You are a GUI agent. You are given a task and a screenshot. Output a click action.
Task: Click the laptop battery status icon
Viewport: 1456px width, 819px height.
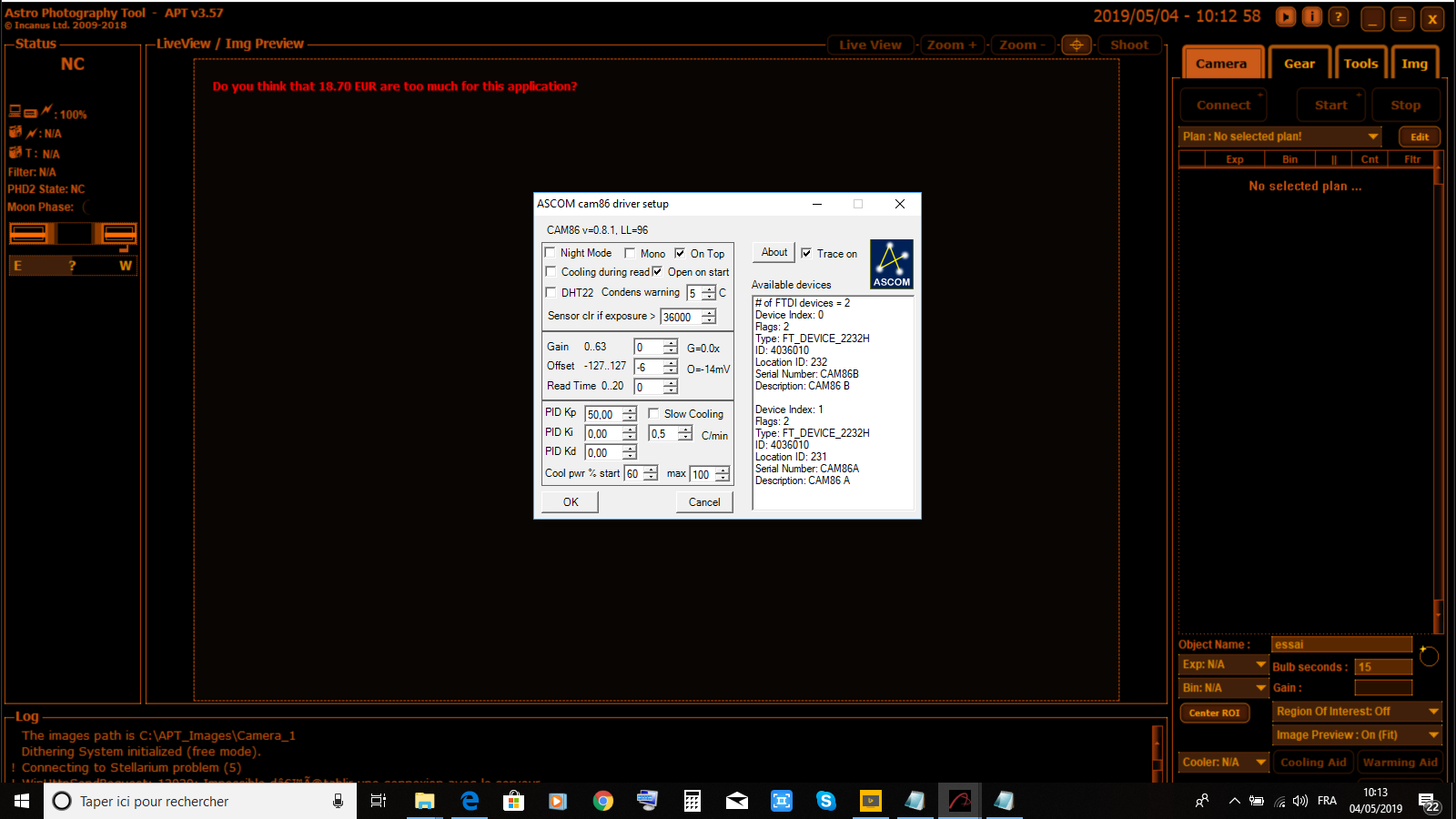pos(15,111)
